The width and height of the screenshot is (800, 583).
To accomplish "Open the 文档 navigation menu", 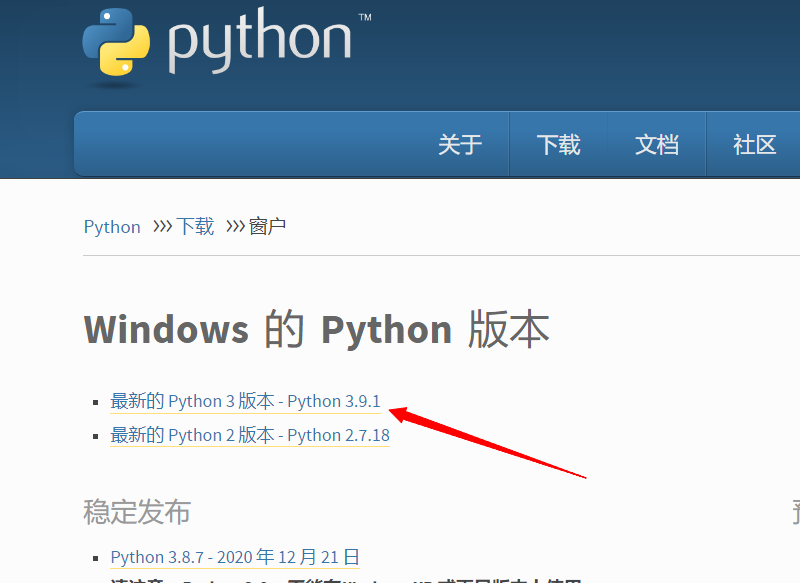I will tap(657, 144).
